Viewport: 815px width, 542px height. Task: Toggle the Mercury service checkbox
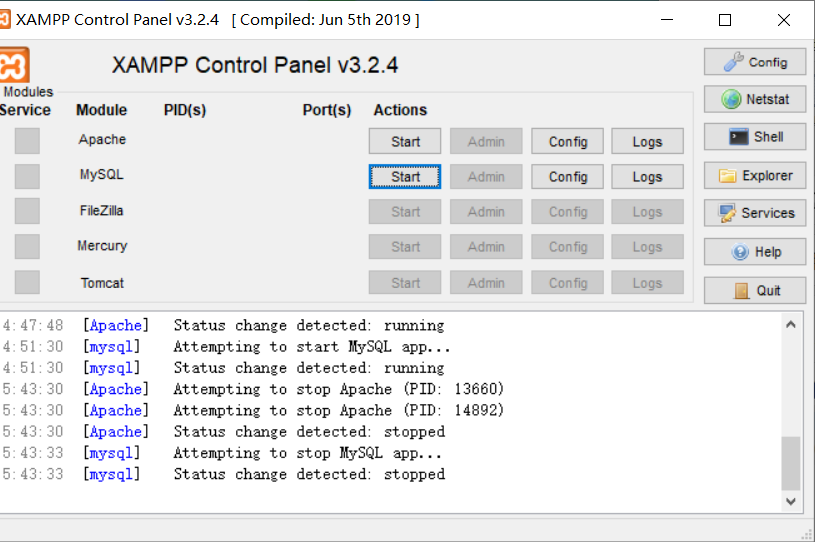27,246
